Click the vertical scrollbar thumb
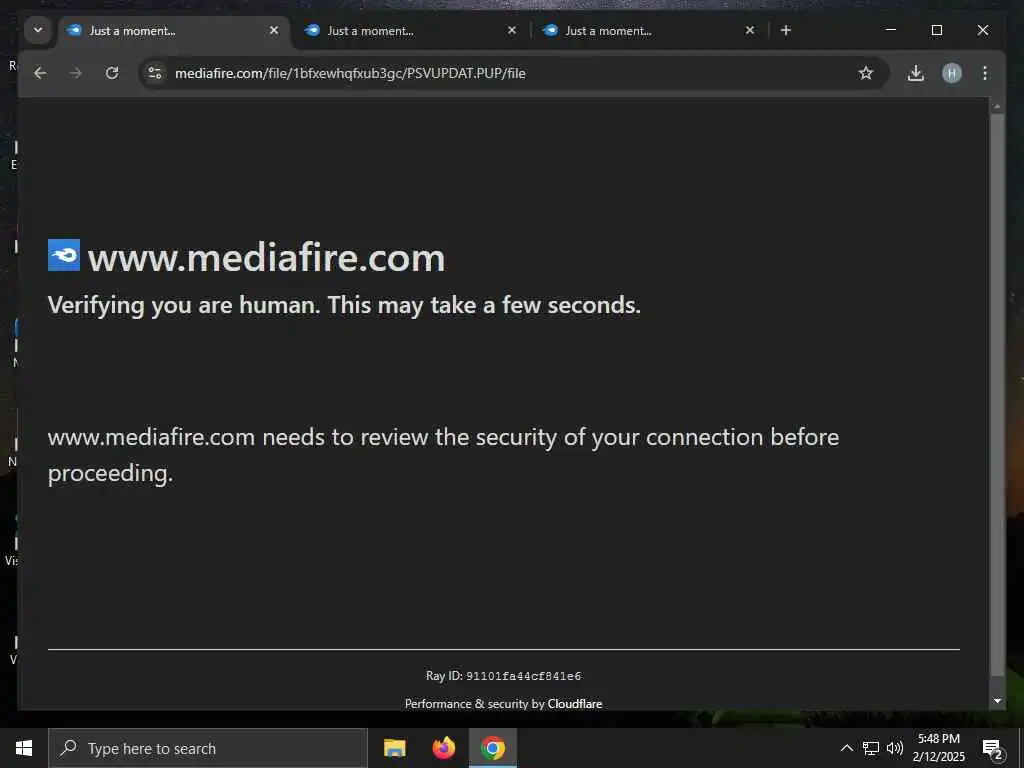Screen dimensions: 1024x768 click(997, 394)
